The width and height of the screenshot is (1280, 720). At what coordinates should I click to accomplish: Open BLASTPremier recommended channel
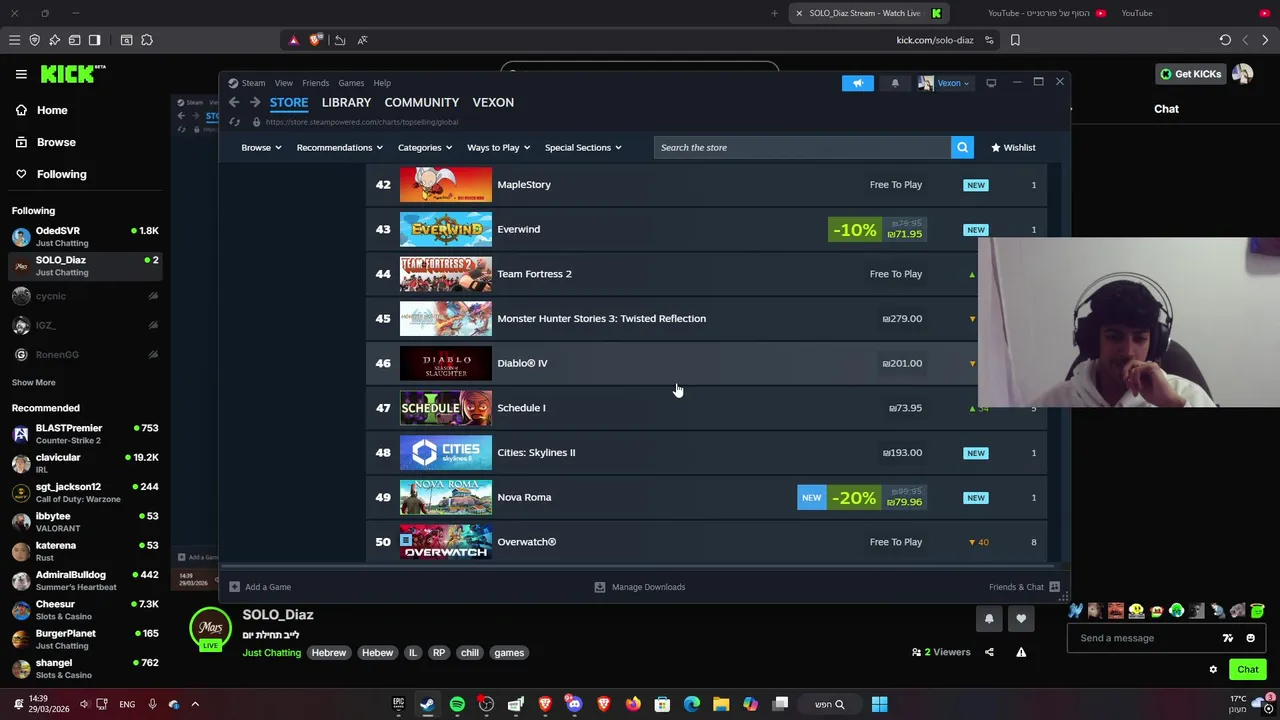pyautogui.click(x=85, y=433)
